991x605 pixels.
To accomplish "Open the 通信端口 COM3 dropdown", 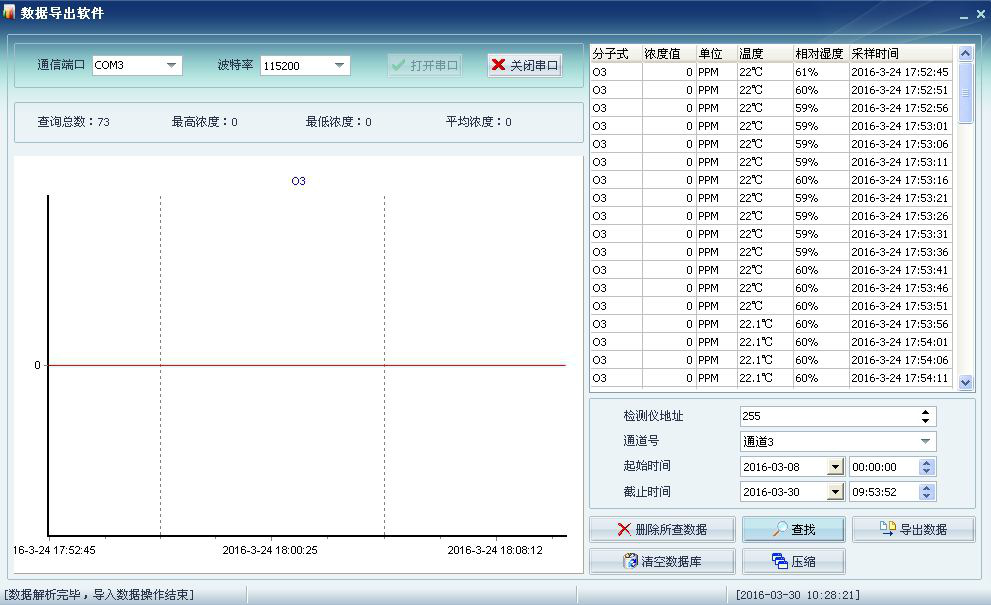I will (171, 65).
